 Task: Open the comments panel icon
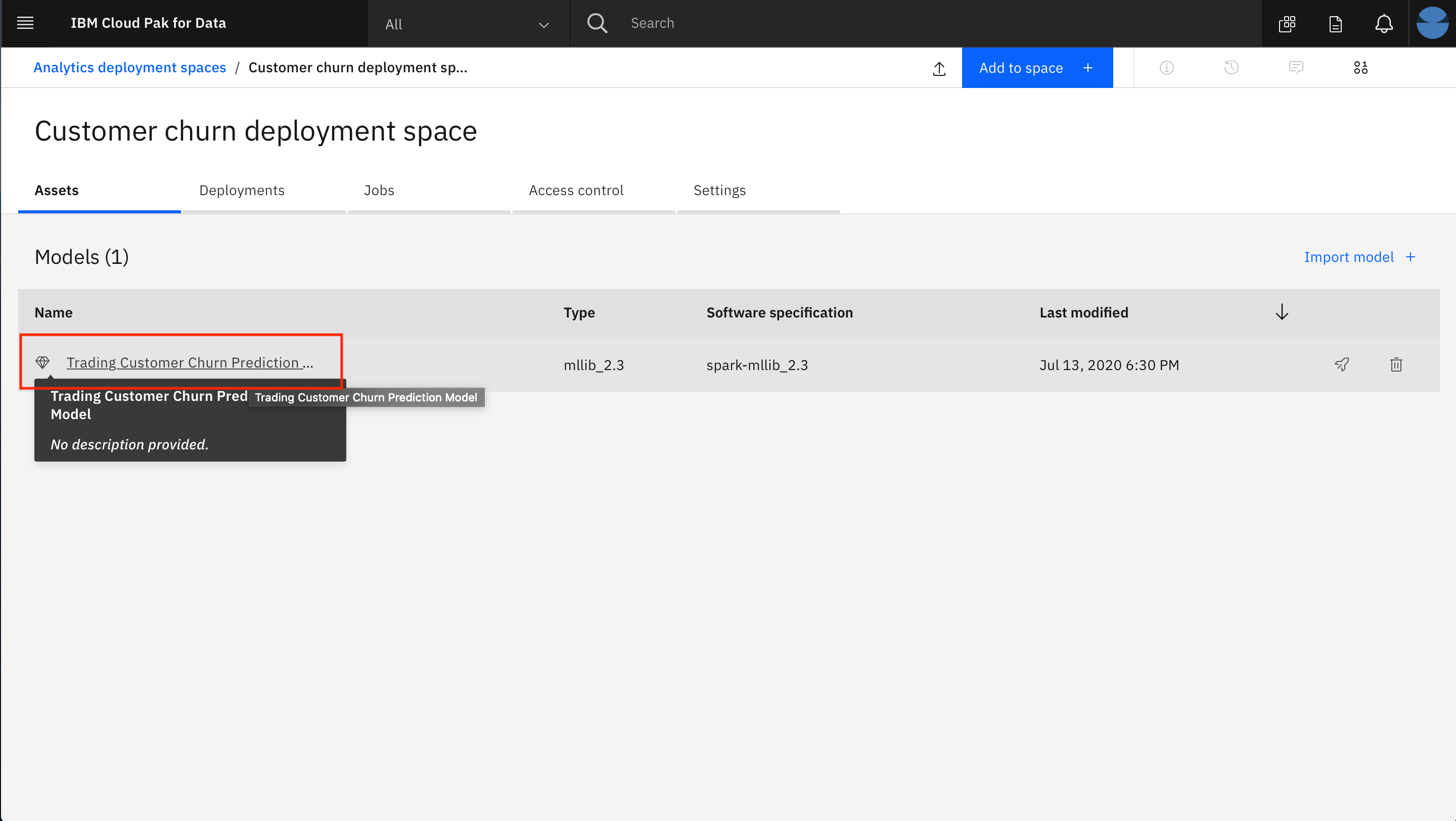pyautogui.click(x=1296, y=68)
